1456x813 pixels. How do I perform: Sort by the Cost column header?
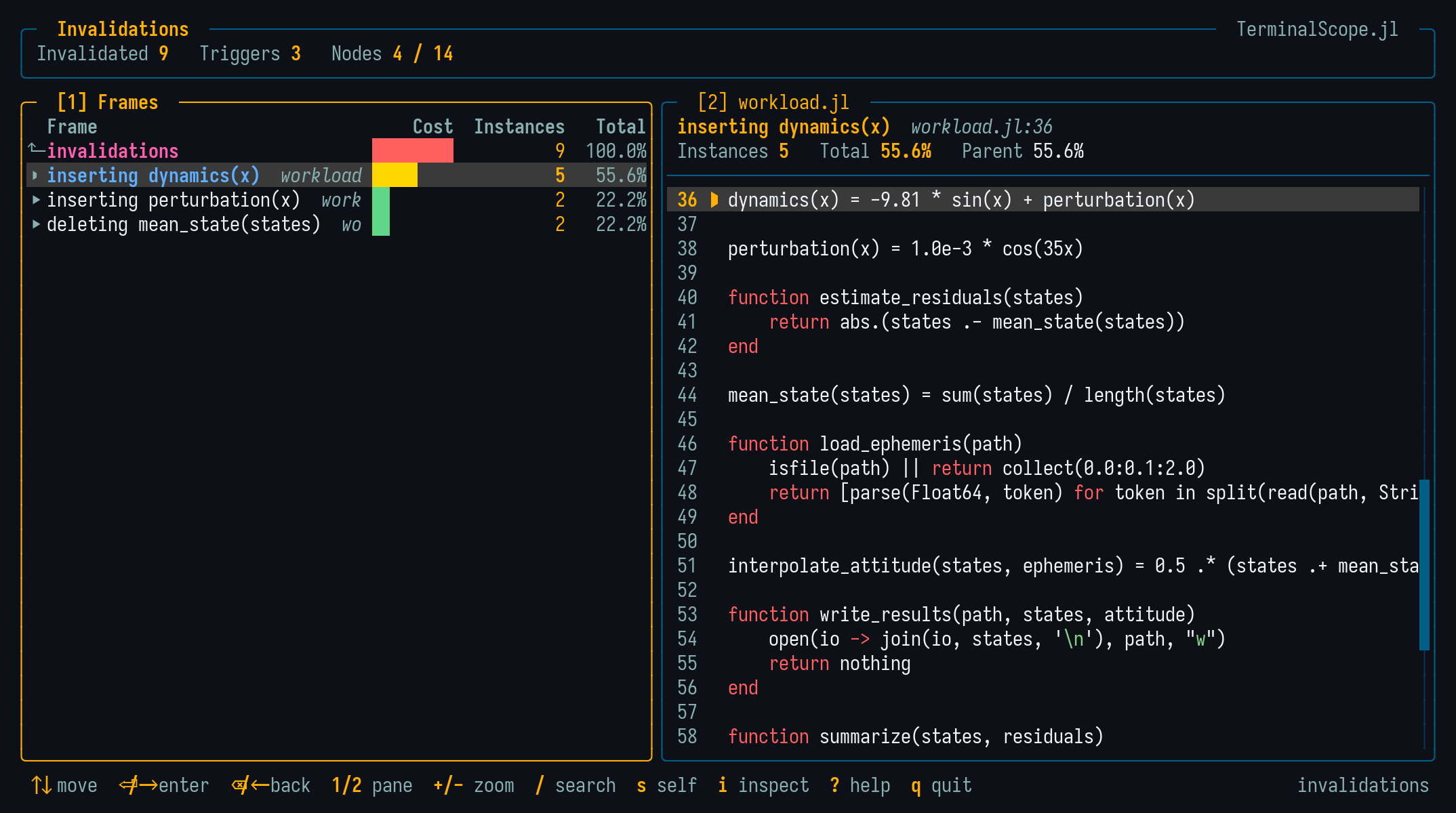tap(432, 127)
